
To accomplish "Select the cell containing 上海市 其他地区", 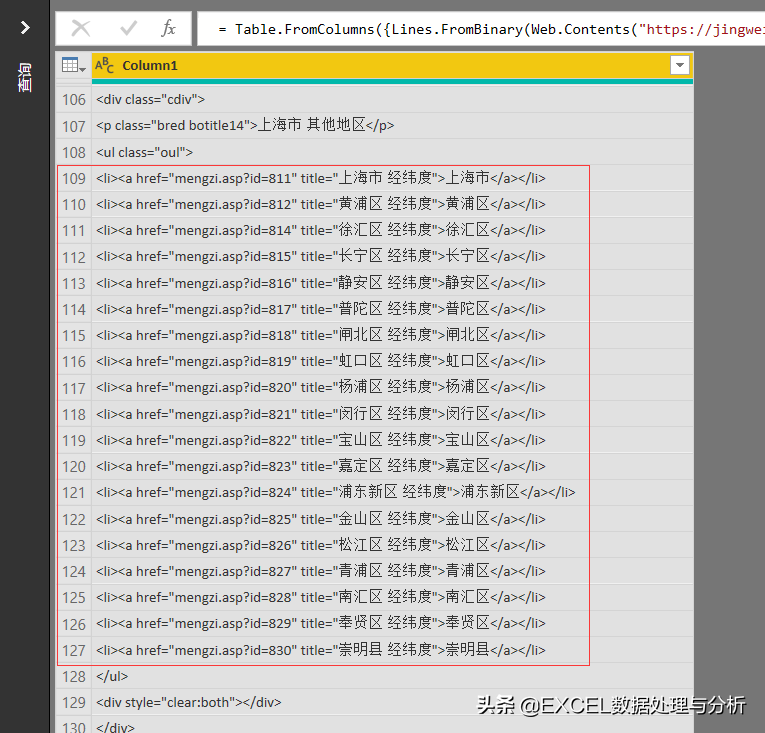I will (392, 126).
